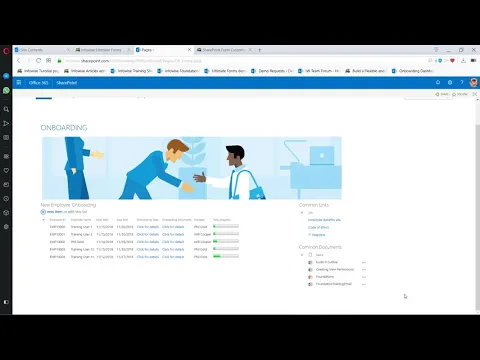Click progress bar in last employee row
The height and width of the screenshot is (360, 480).
click(226, 256)
